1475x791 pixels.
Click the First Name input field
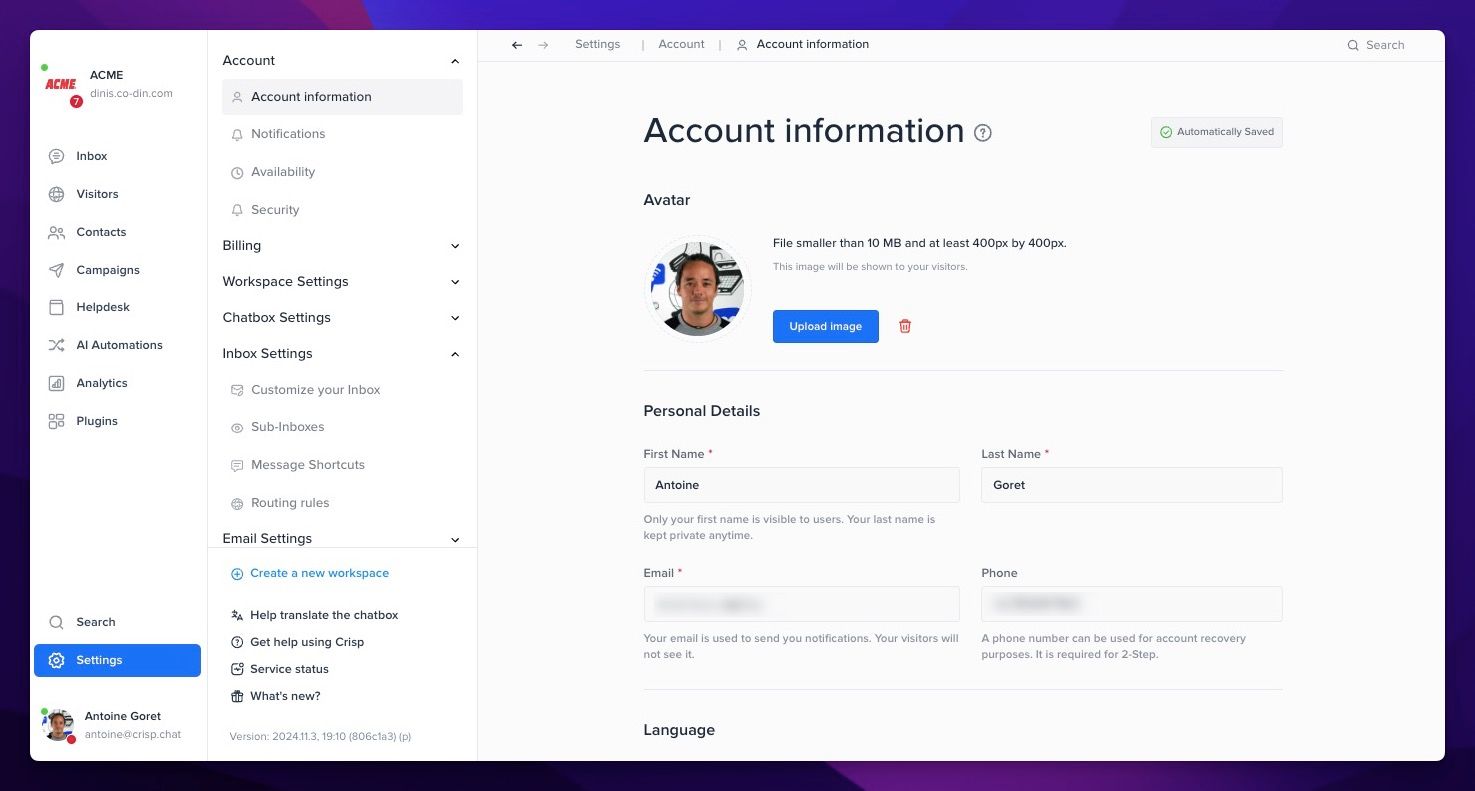[x=801, y=485]
